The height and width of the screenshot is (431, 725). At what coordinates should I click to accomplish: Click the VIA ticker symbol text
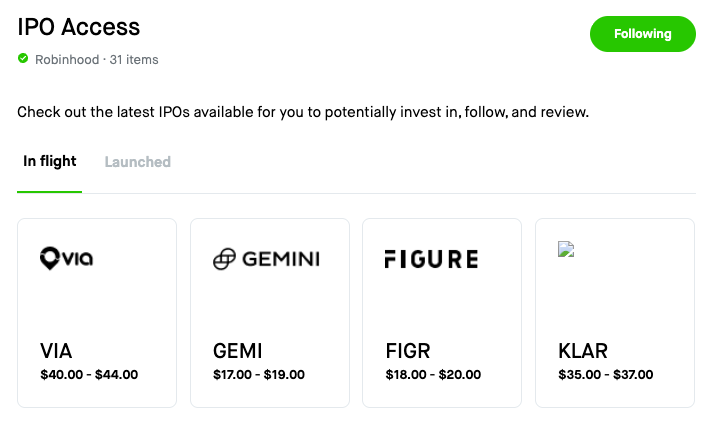click(56, 351)
